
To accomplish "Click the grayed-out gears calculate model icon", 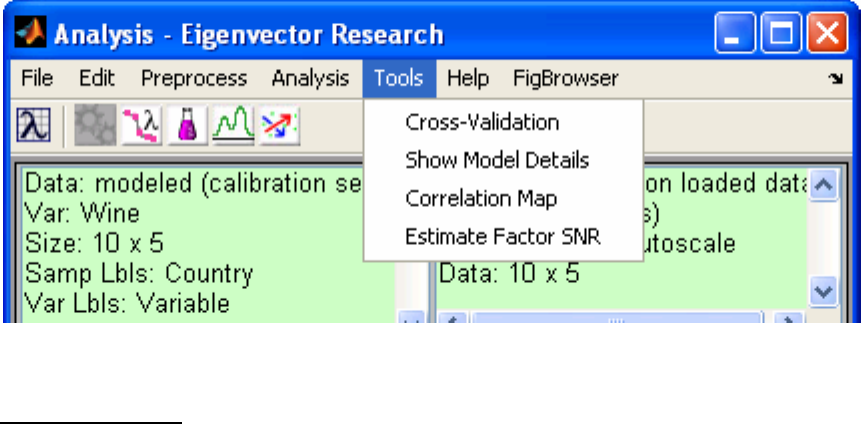I will [x=95, y=125].
